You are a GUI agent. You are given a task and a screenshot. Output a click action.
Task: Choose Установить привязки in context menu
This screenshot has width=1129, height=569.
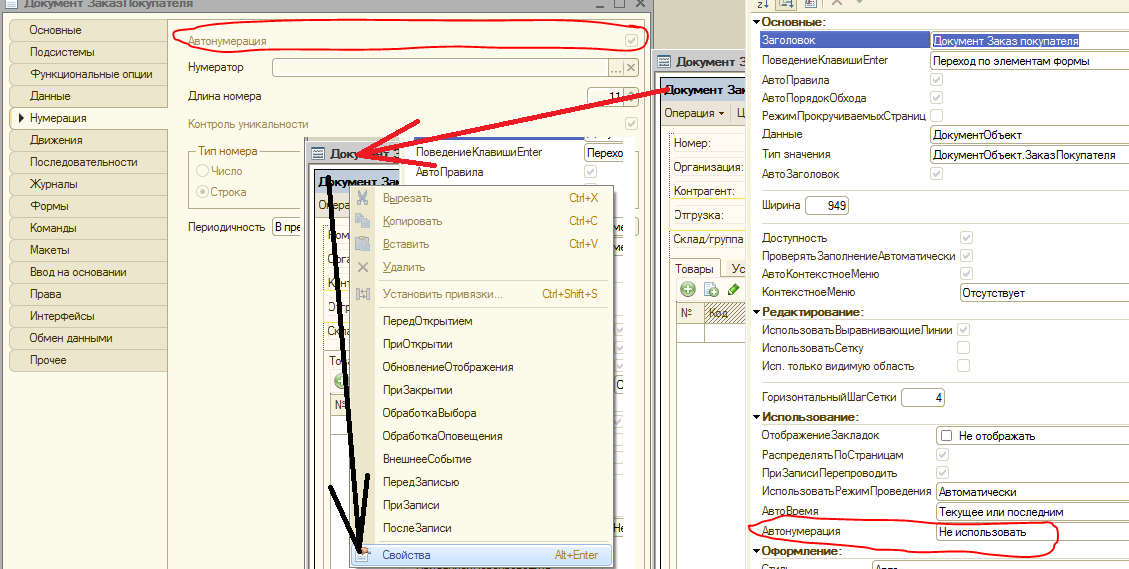pos(480,294)
